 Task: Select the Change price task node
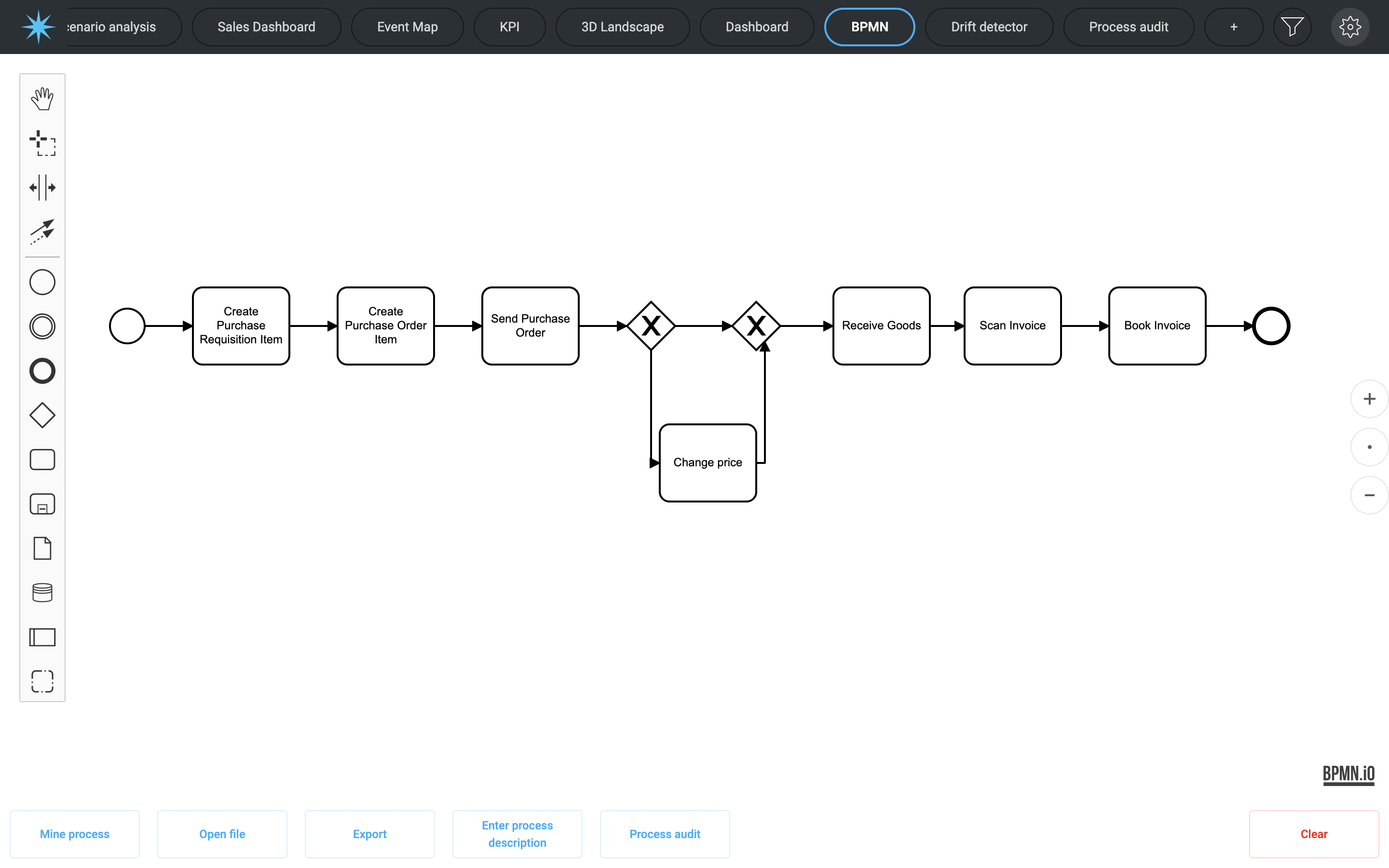[707, 463]
